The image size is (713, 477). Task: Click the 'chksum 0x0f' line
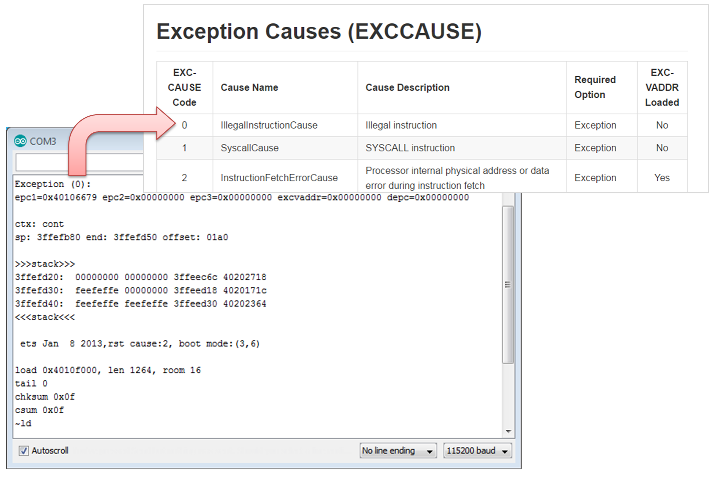(45, 397)
